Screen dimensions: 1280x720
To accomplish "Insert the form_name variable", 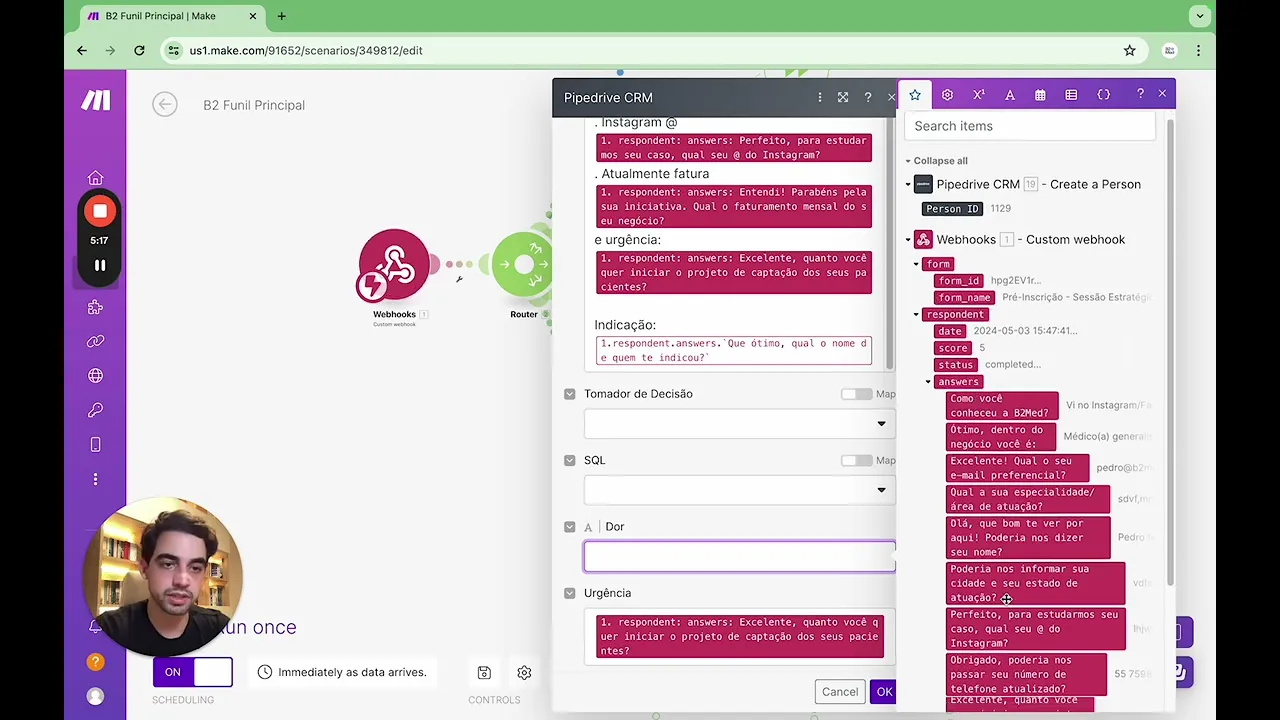I will pos(964,298).
